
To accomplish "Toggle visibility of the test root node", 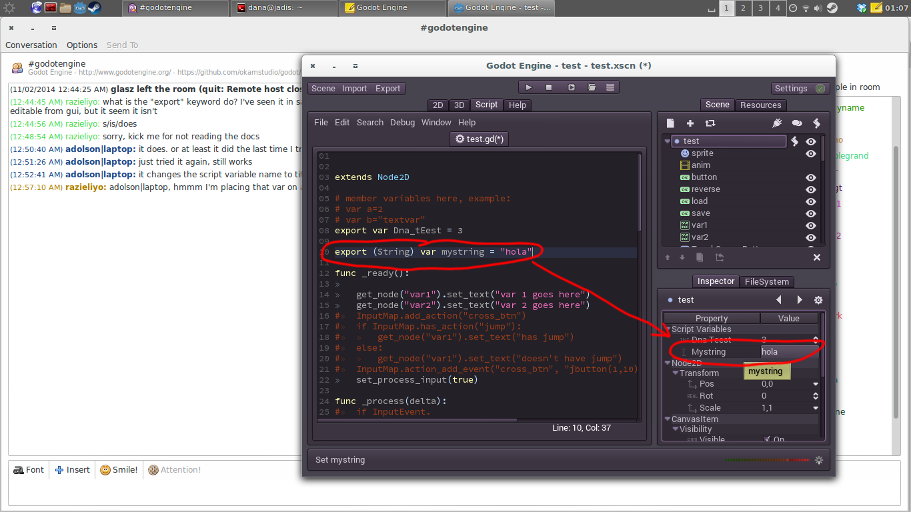I will [811, 141].
